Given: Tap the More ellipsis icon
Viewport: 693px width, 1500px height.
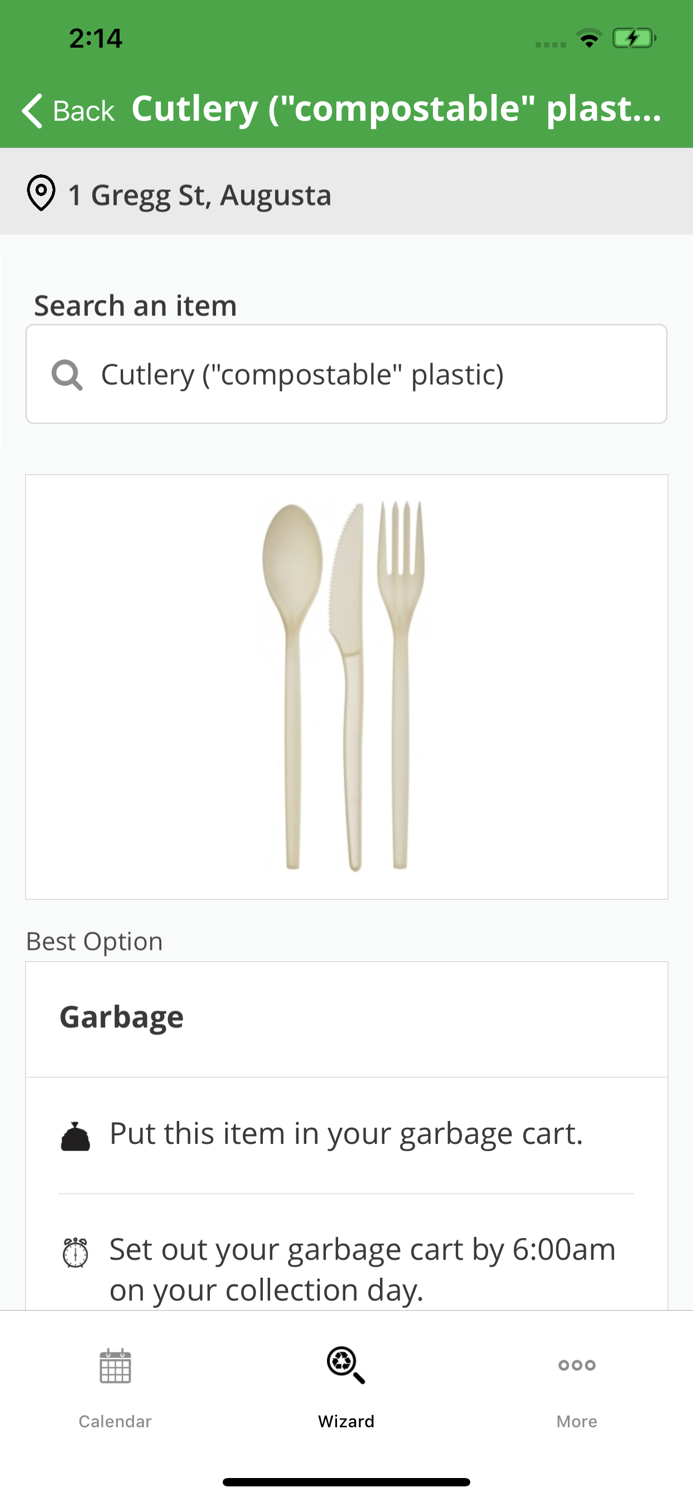Looking at the screenshot, I should pyautogui.click(x=577, y=1366).
